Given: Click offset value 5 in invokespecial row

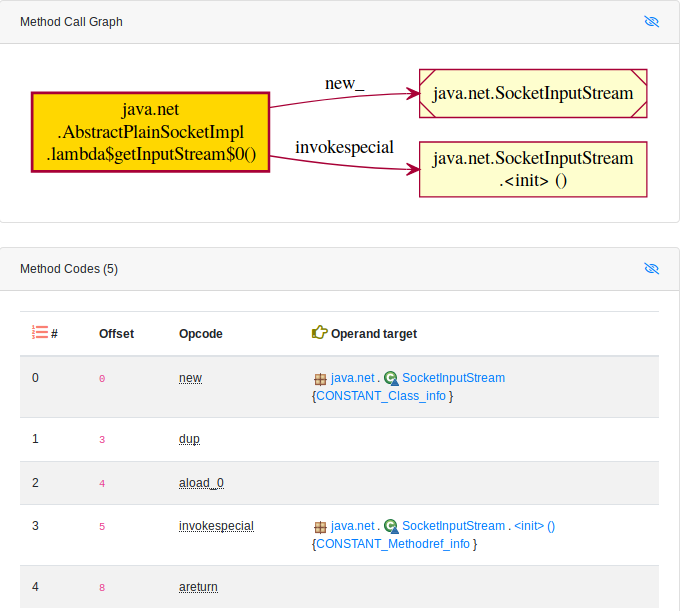Looking at the screenshot, I should point(102,527).
